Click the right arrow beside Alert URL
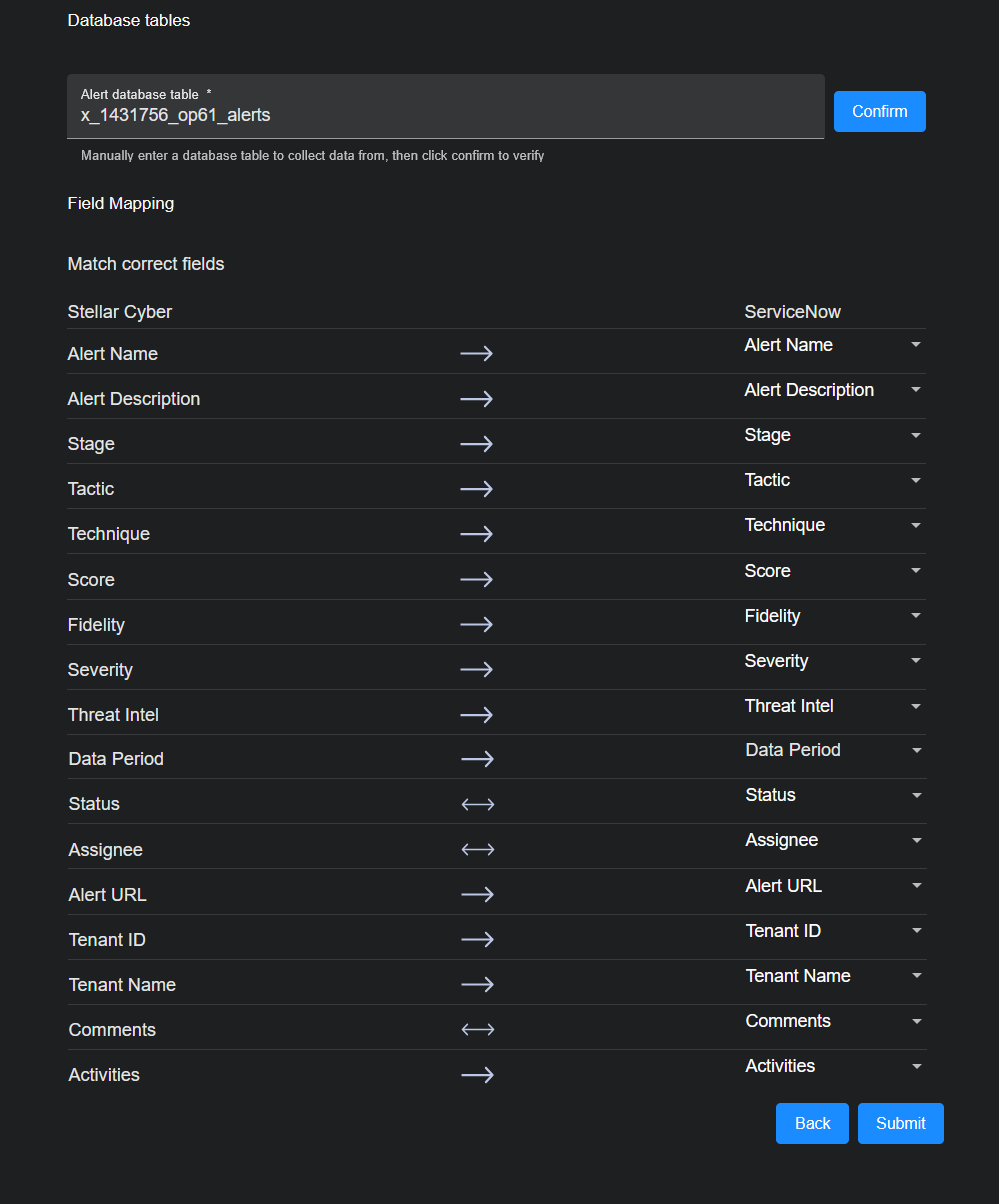The width and height of the screenshot is (999, 1204). 477,894
